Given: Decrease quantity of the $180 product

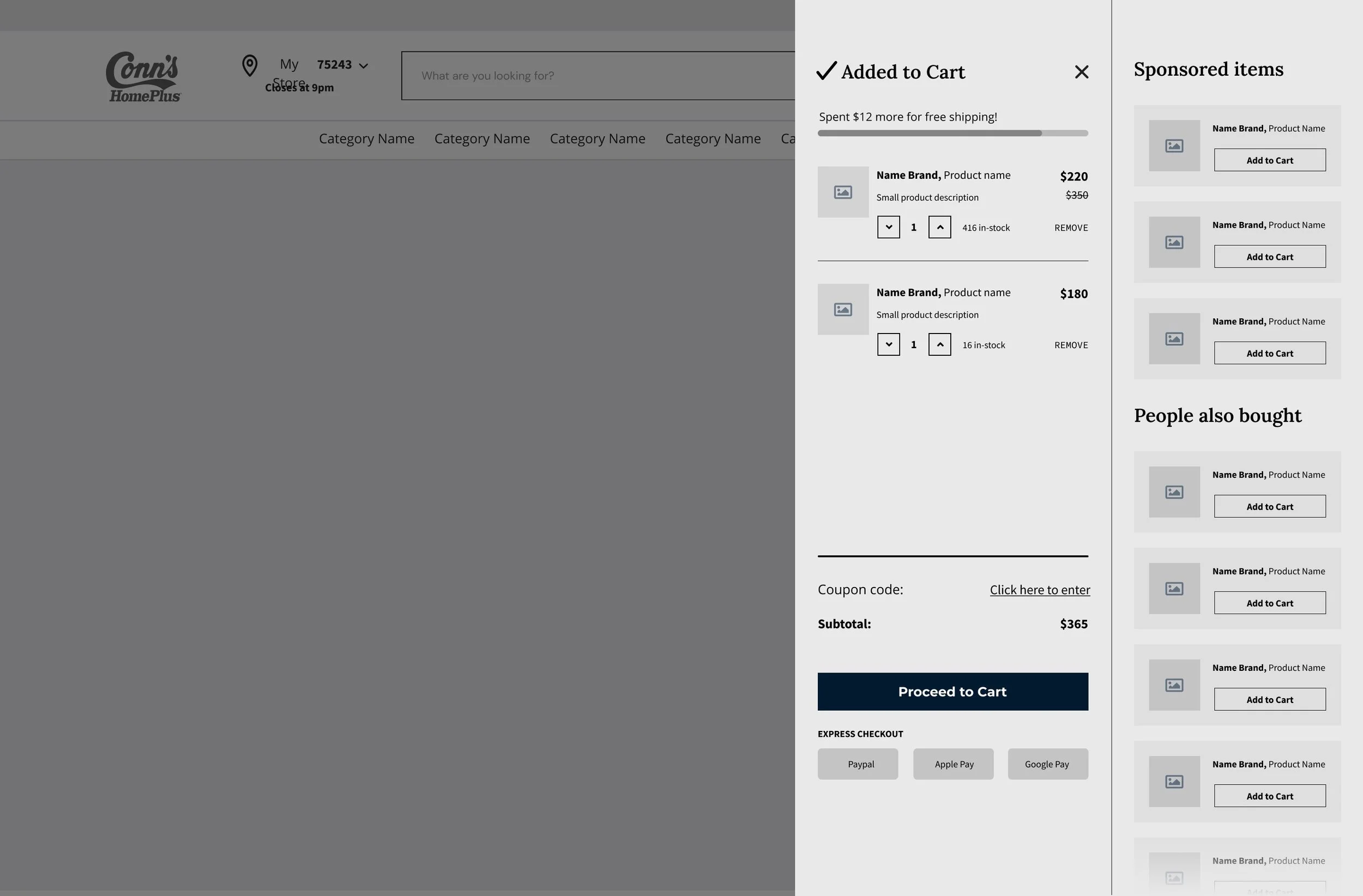Looking at the screenshot, I should [x=888, y=344].
